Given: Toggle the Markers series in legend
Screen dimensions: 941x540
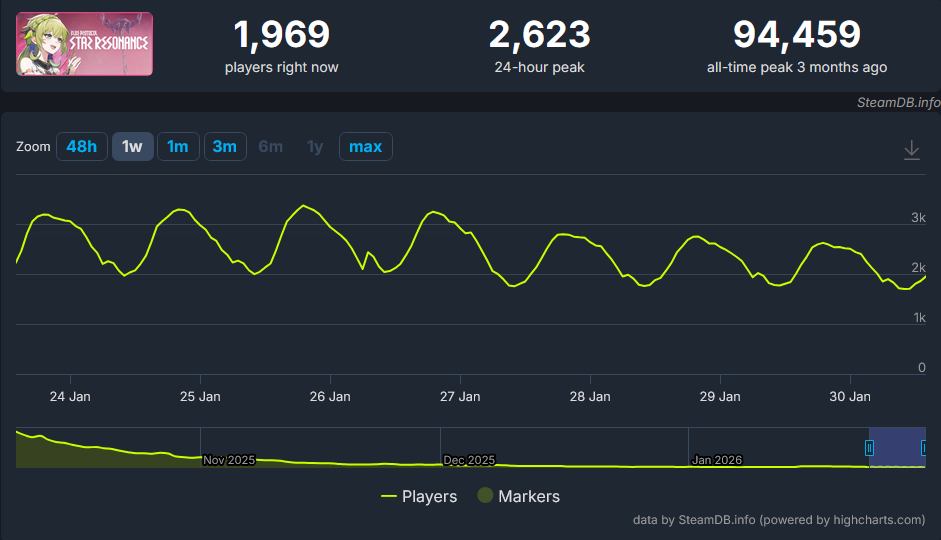Looking at the screenshot, I should click(x=519, y=496).
